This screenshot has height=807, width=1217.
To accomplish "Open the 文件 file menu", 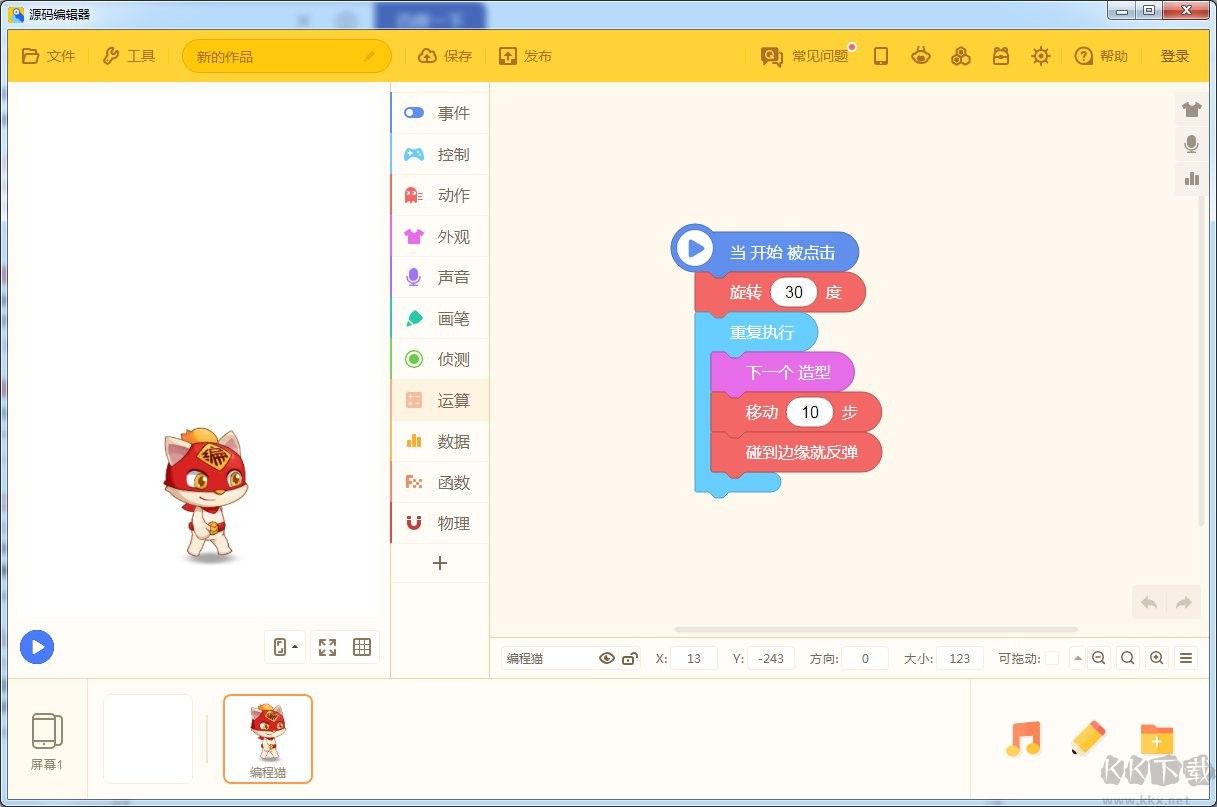I will (x=48, y=56).
